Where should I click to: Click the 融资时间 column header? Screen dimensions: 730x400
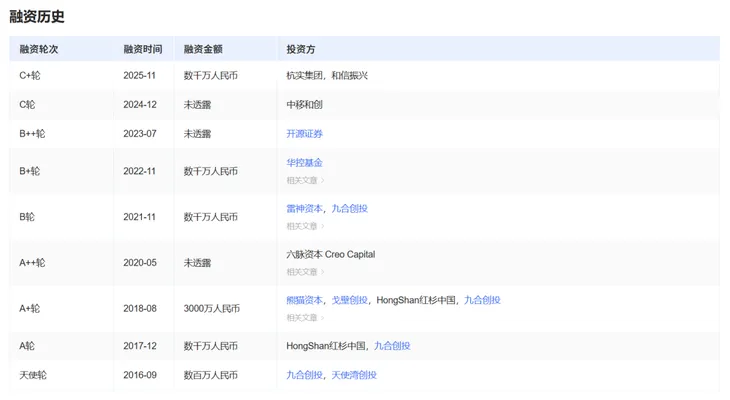(x=143, y=49)
